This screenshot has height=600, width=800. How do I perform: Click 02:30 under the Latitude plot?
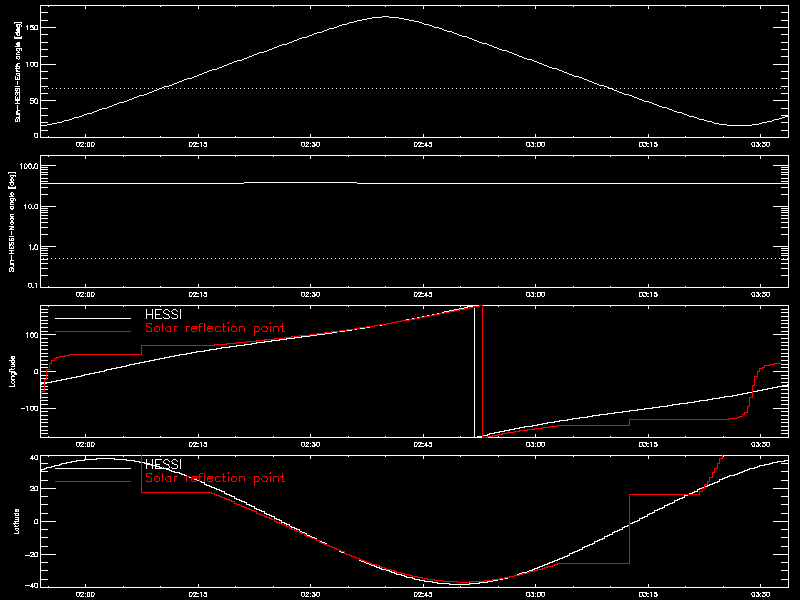pos(310,594)
